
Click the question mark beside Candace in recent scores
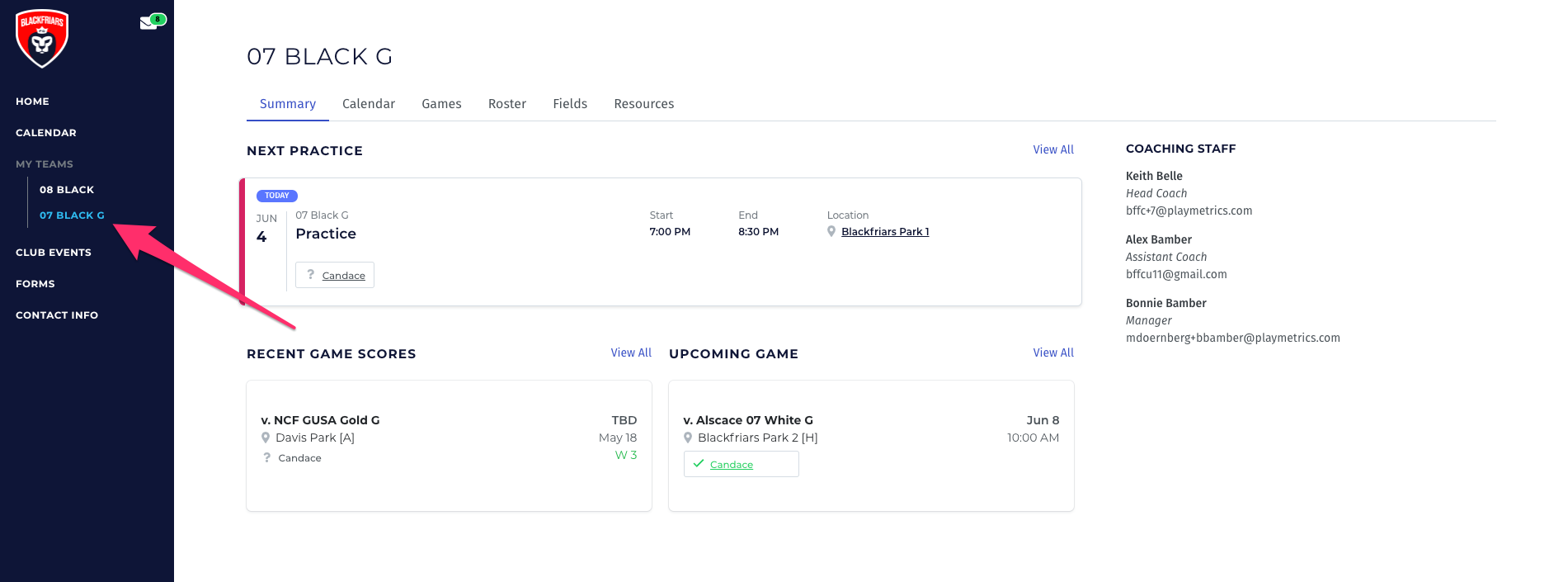point(266,458)
